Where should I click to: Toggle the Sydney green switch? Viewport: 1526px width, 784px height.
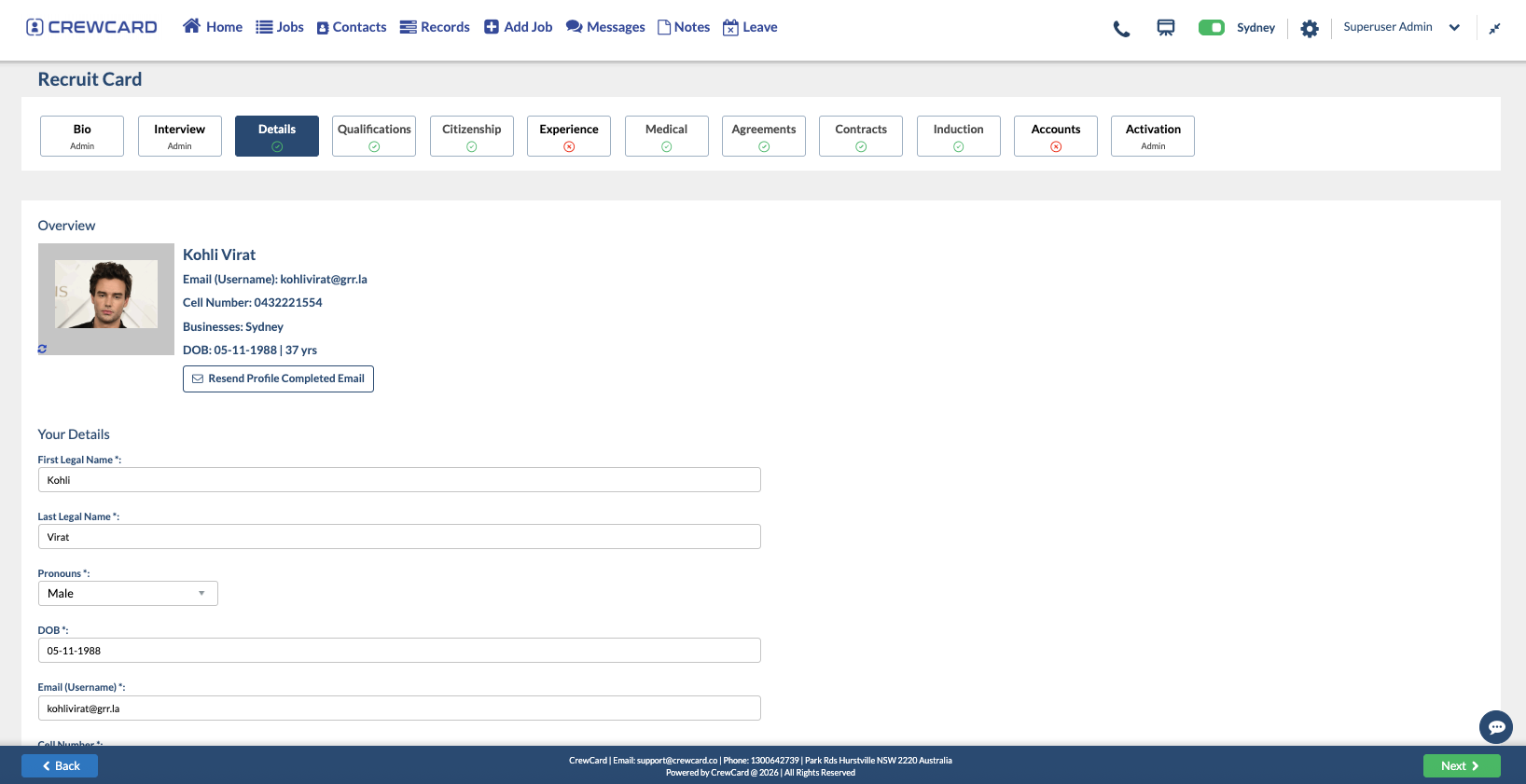point(1212,28)
